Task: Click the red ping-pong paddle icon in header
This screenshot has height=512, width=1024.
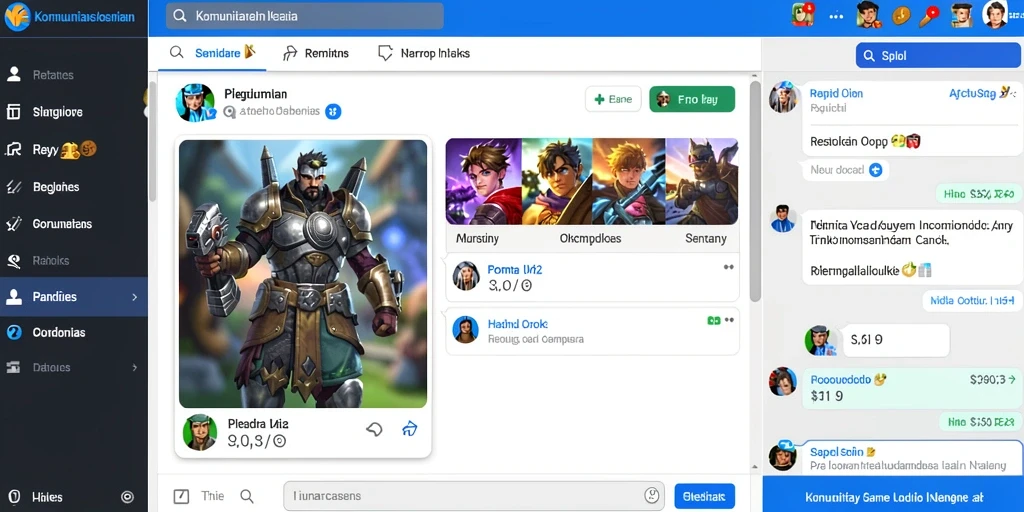Action: click(929, 16)
